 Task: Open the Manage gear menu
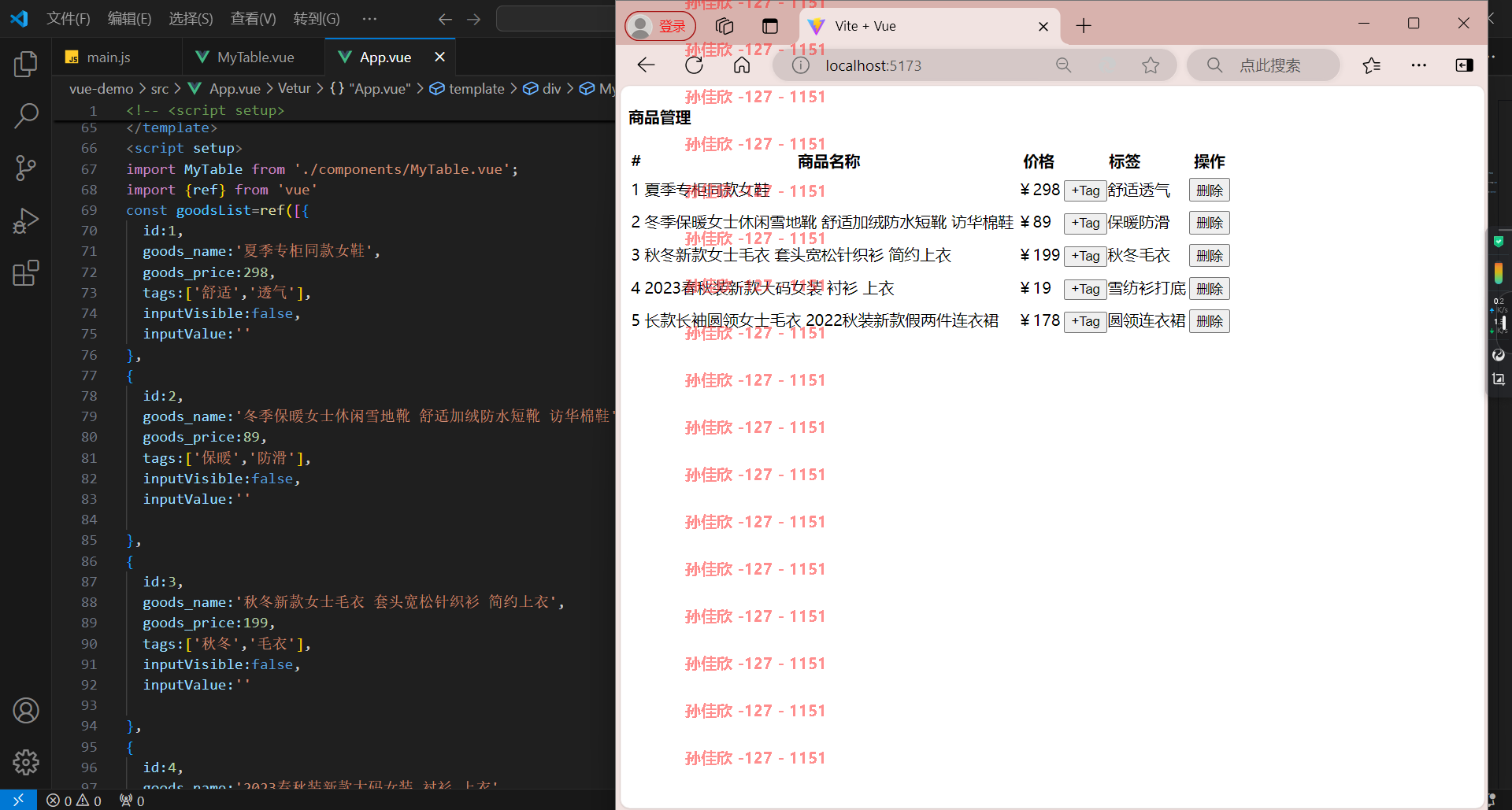[25, 762]
